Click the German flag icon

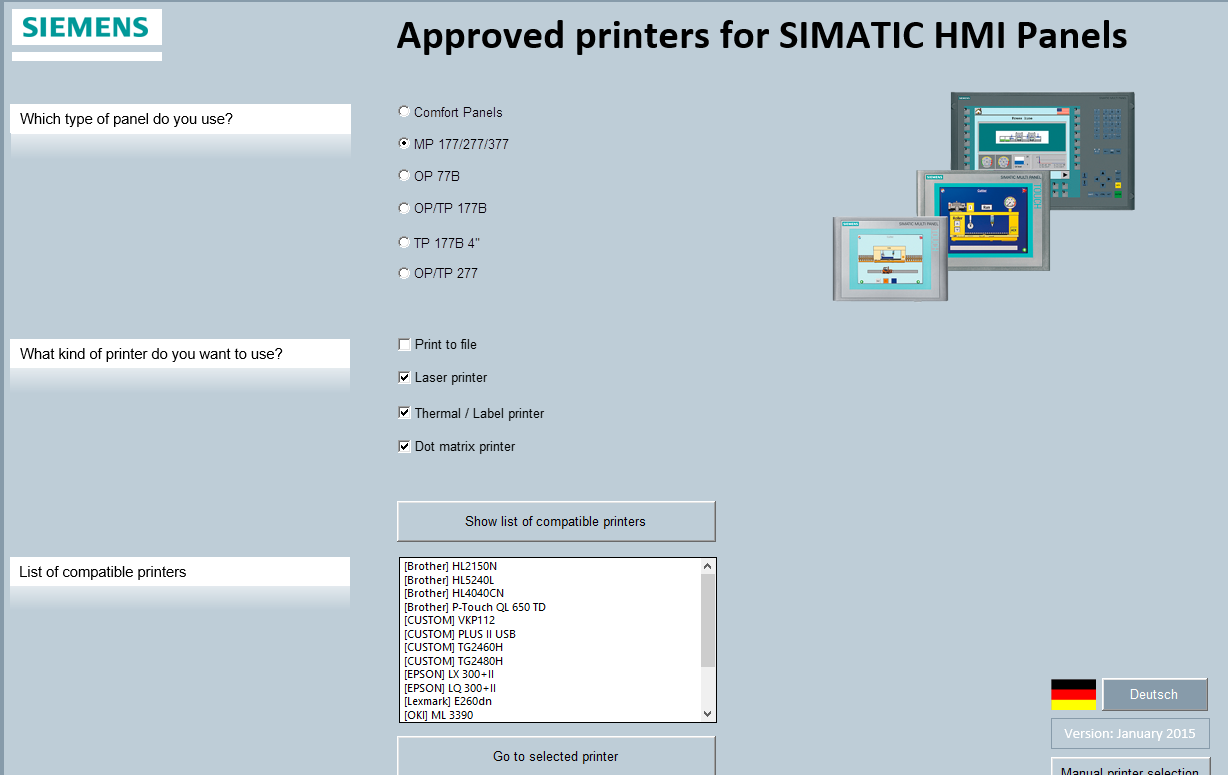(x=1073, y=694)
